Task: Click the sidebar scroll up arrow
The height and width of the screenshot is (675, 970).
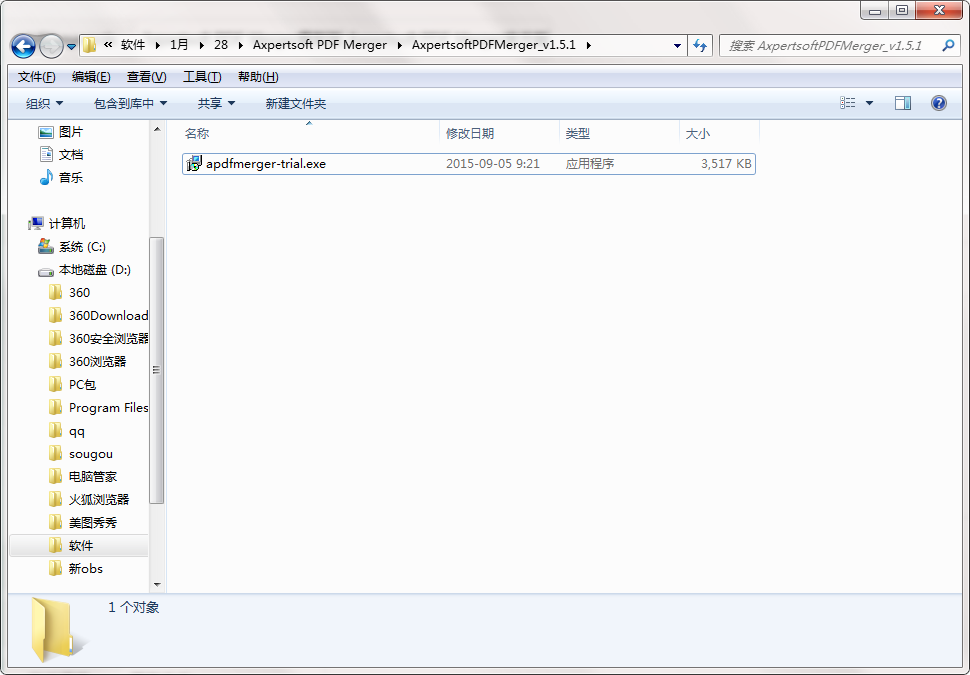Action: pyautogui.click(x=157, y=129)
